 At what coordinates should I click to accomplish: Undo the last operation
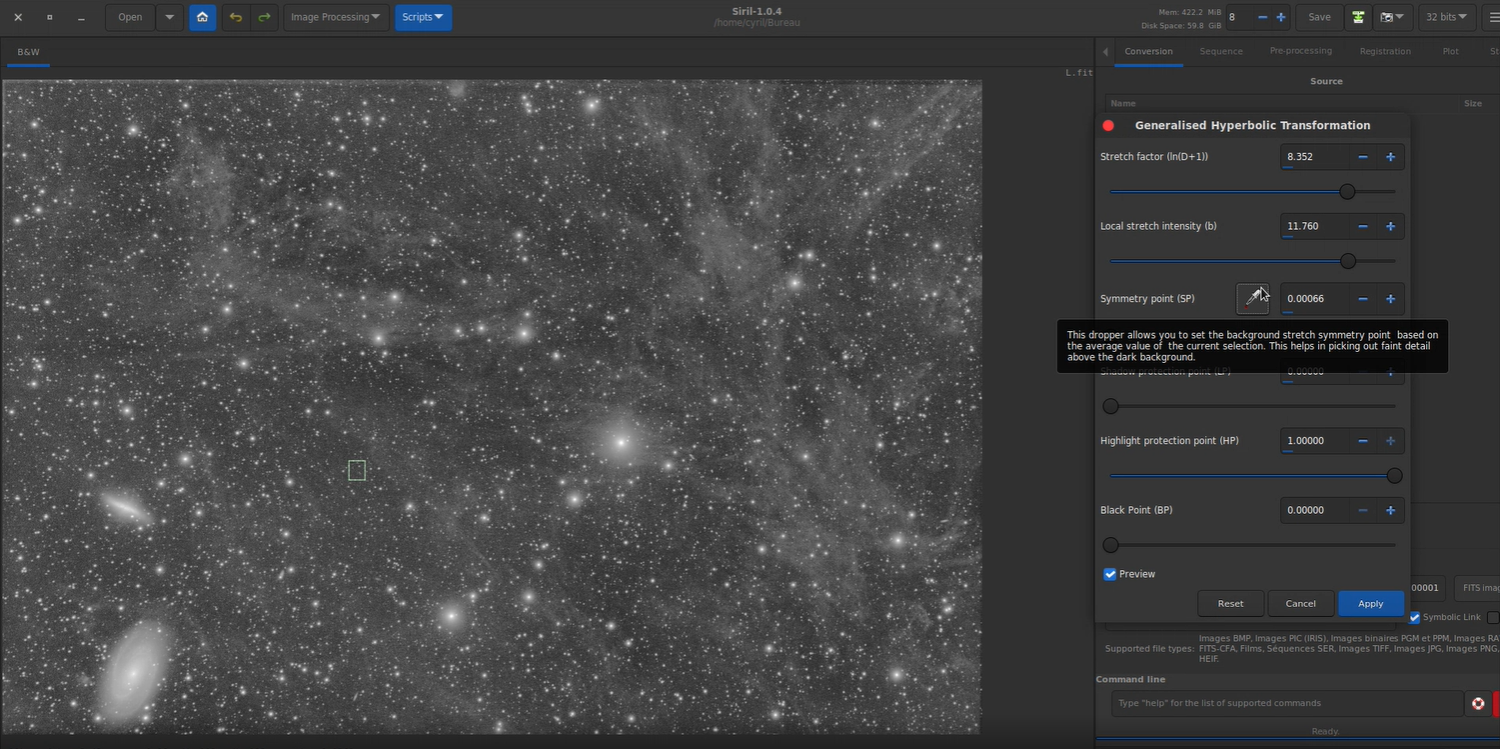click(236, 17)
